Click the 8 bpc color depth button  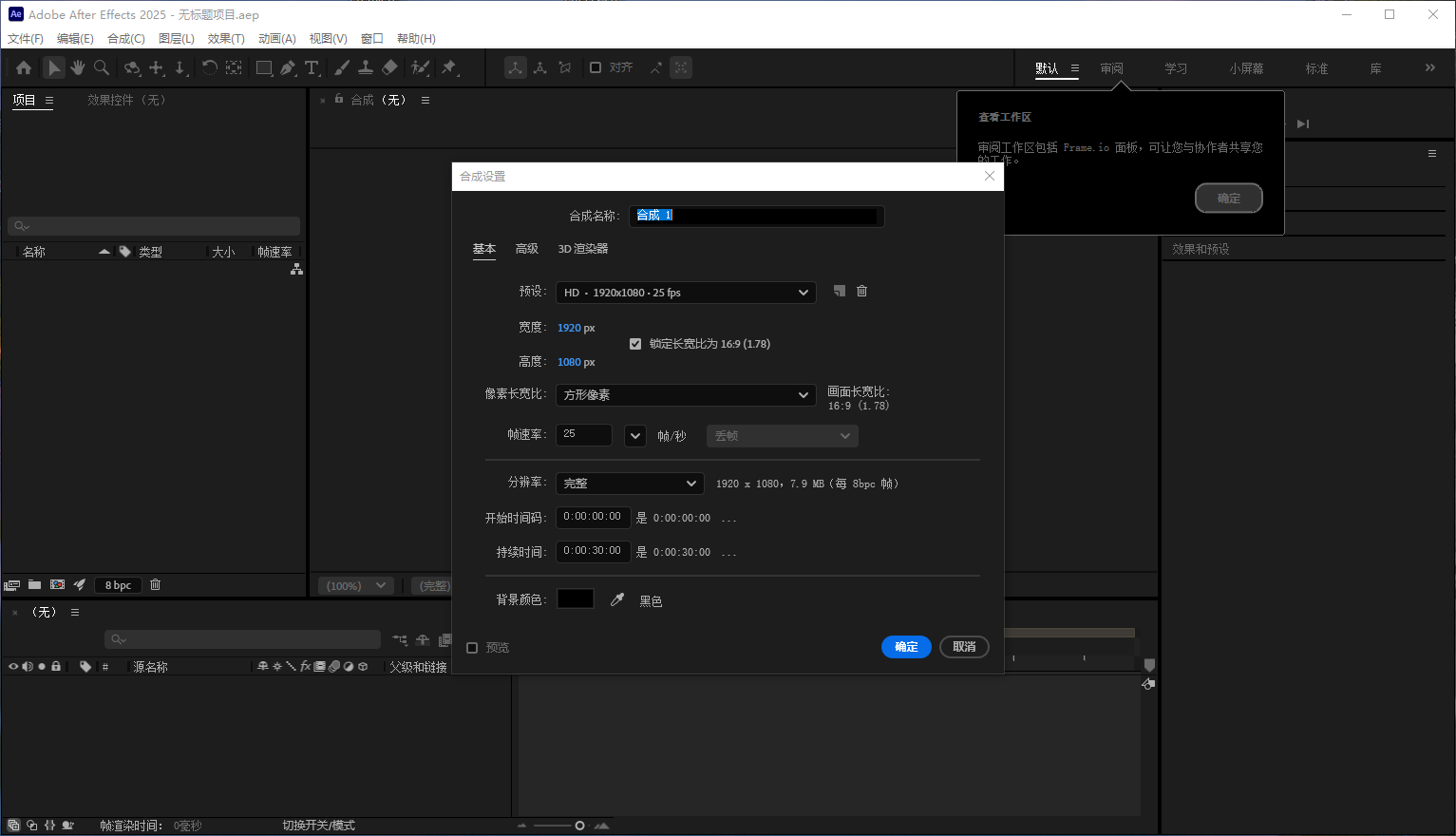(x=119, y=585)
